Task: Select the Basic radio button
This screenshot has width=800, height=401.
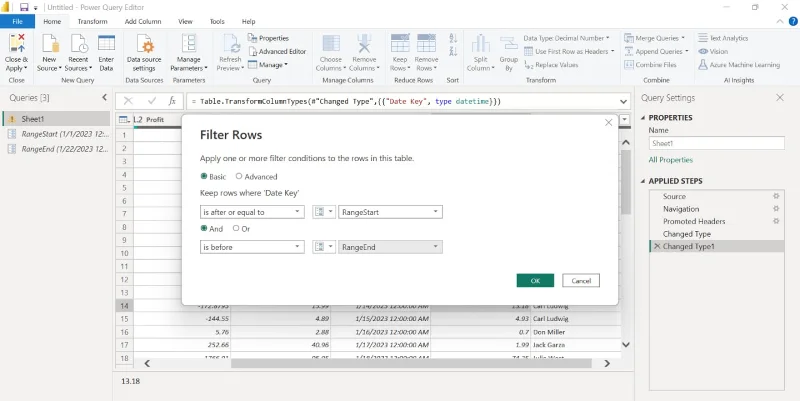Action: pyautogui.click(x=204, y=177)
